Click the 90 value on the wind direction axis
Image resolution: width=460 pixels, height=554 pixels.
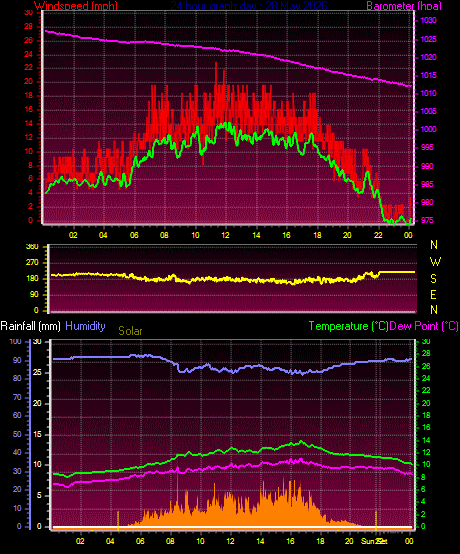pyautogui.click(x=35, y=295)
